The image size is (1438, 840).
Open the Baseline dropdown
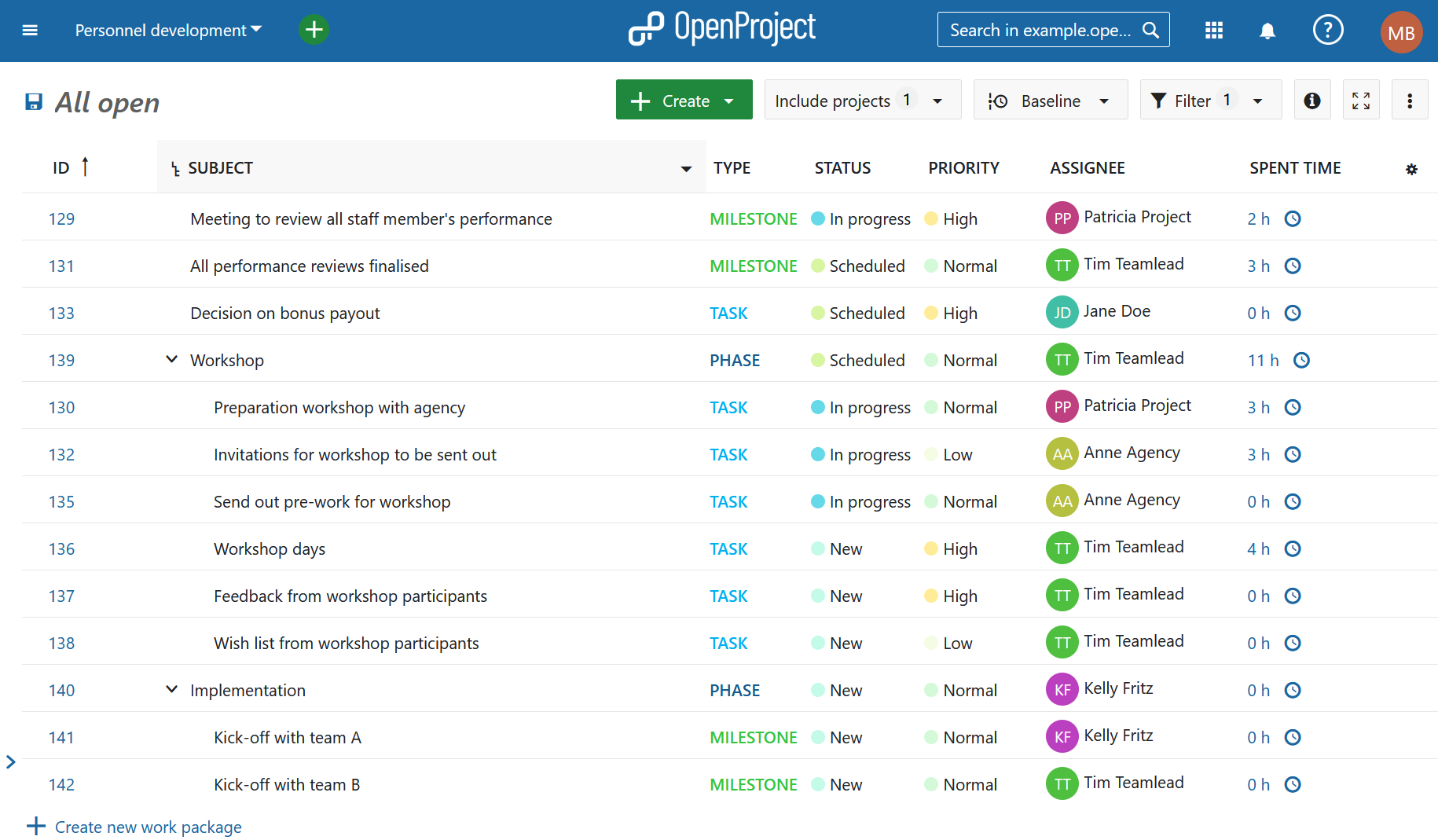click(1051, 100)
